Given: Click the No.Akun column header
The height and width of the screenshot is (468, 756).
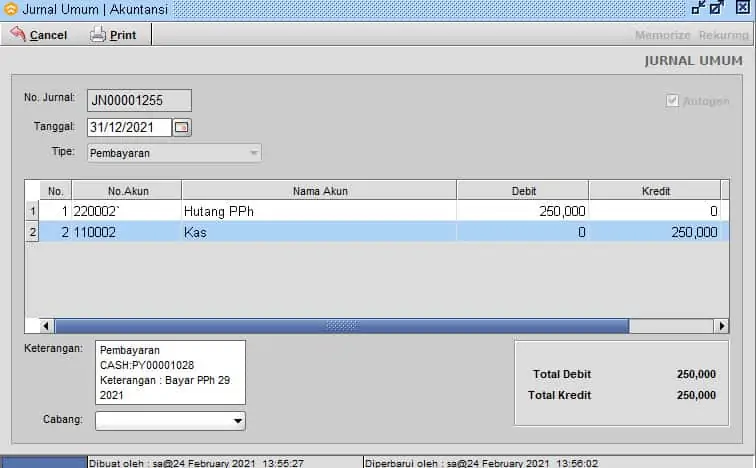Looking at the screenshot, I should click(x=127, y=191).
